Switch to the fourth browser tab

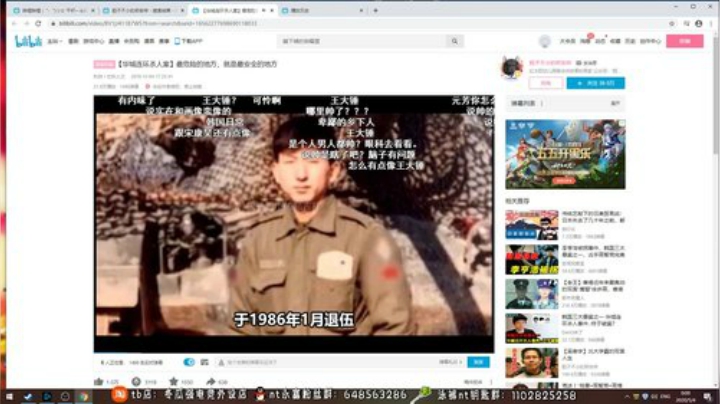[x=321, y=10]
